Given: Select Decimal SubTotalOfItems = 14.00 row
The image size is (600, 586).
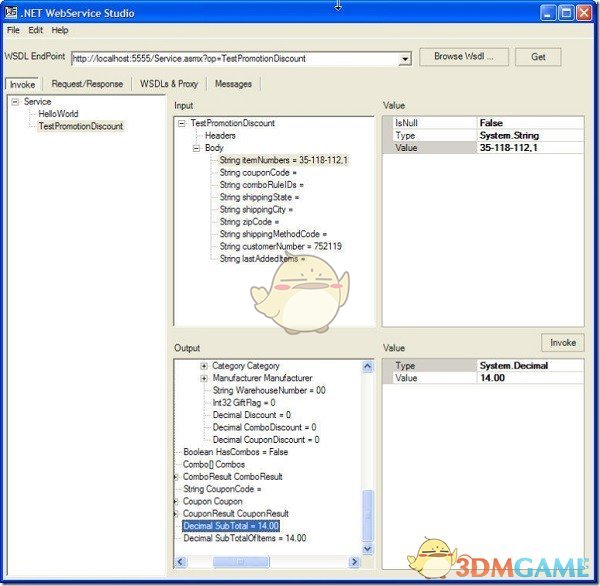Looking at the screenshot, I should (x=245, y=538).
